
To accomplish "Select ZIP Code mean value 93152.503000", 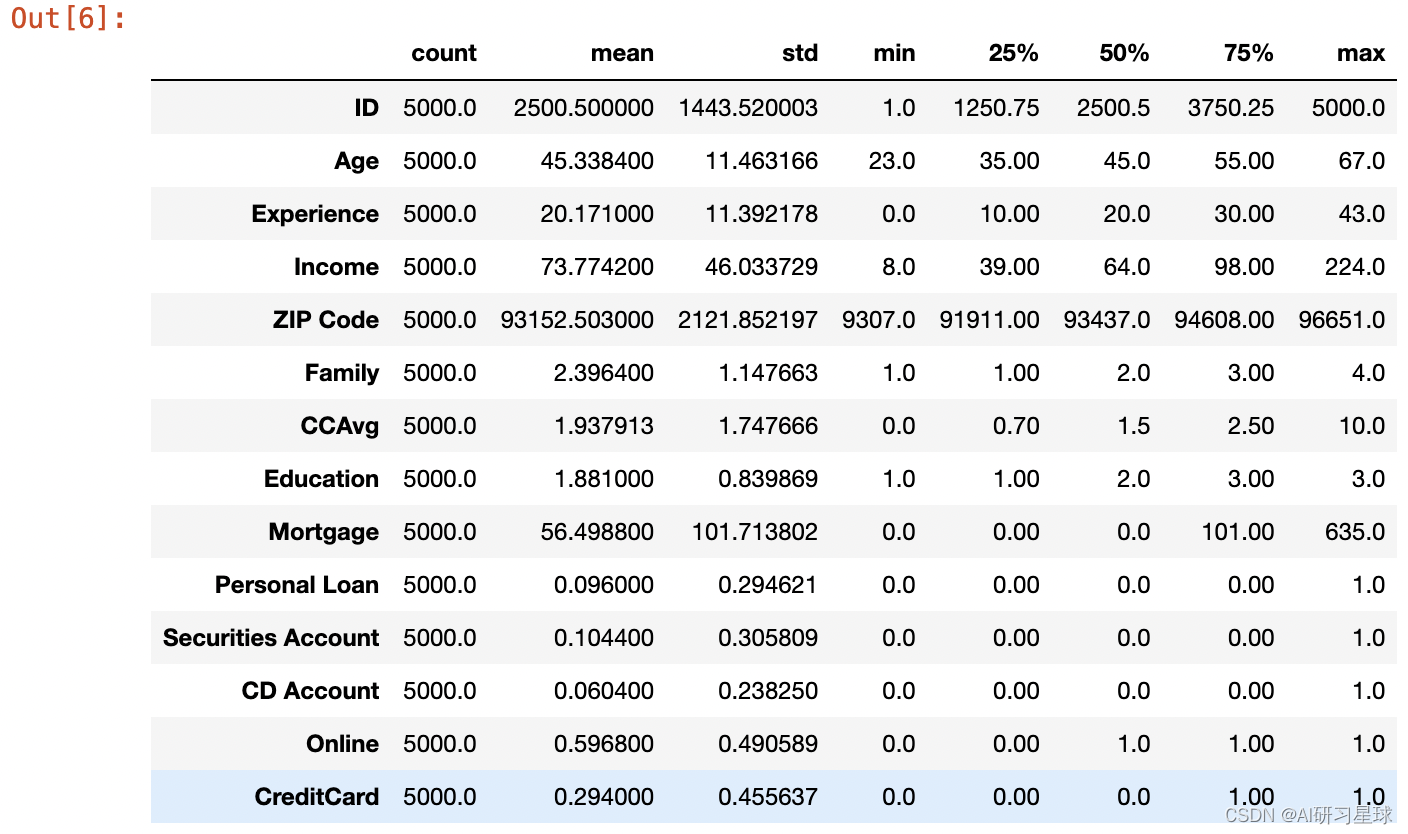I will pyautogui.click(x=577, y=320).
